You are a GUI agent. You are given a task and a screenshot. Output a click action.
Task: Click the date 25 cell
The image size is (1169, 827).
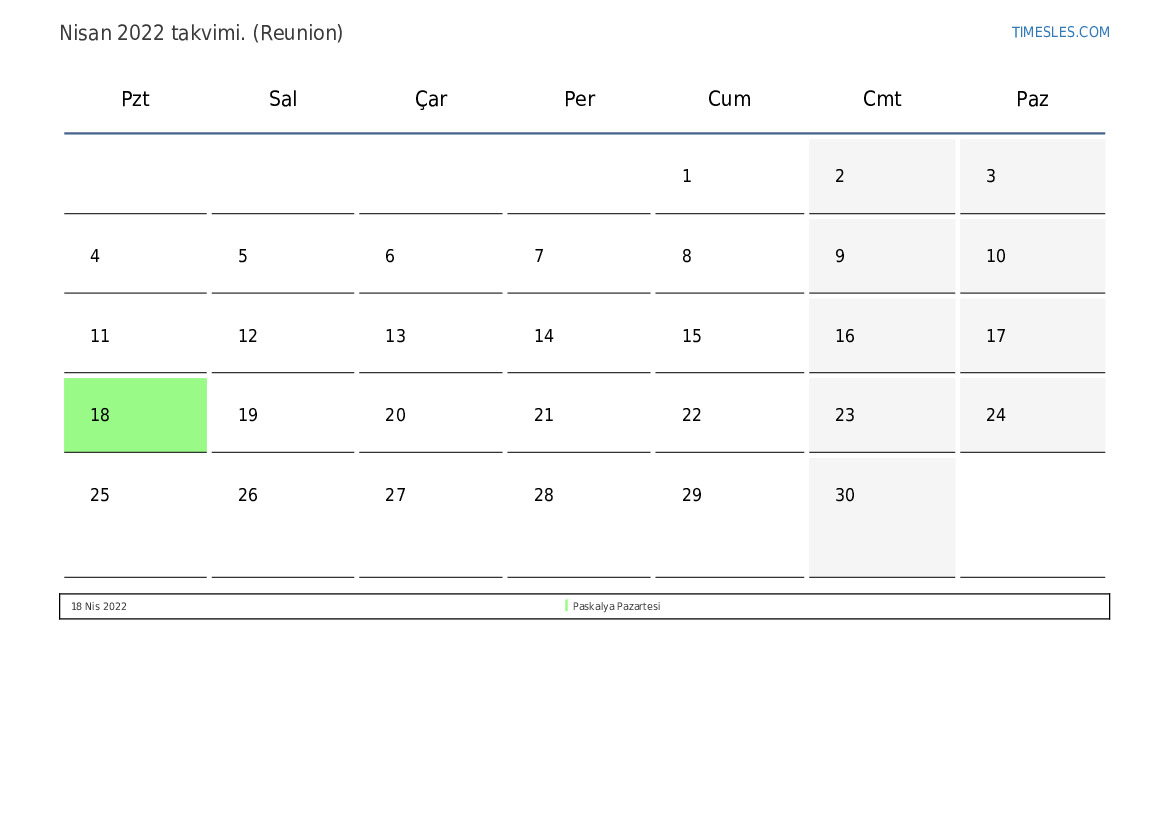click(135, 518)
